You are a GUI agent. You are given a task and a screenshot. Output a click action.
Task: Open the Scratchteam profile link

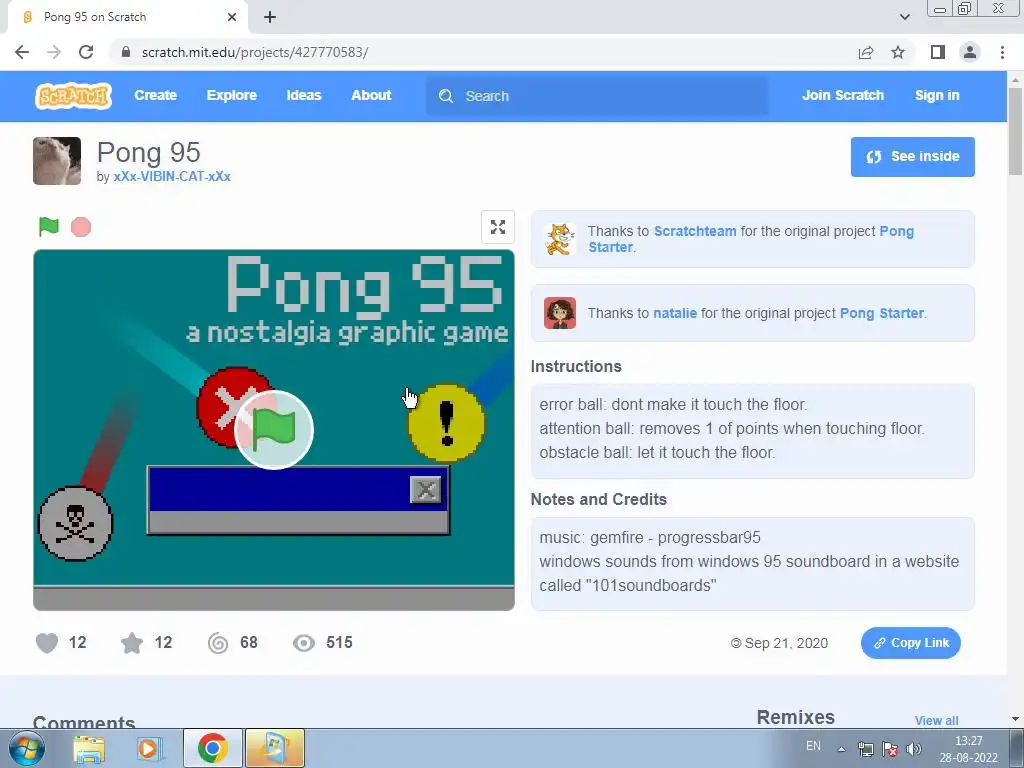coord(695,231)
